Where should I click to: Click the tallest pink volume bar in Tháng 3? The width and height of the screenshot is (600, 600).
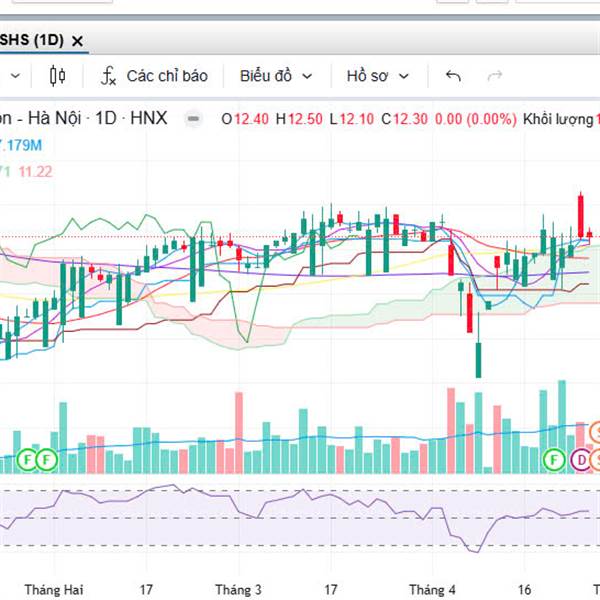239,433
